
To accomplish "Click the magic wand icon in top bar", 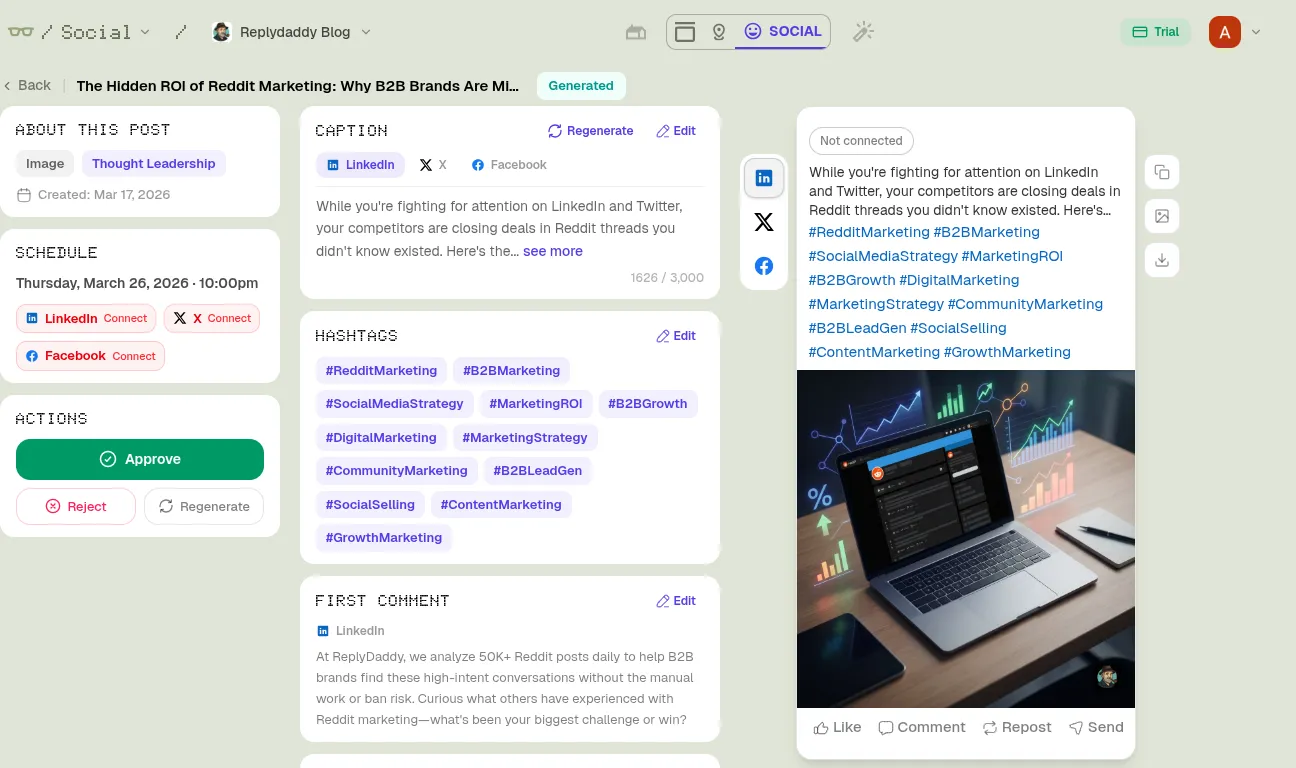I will 863,32.
